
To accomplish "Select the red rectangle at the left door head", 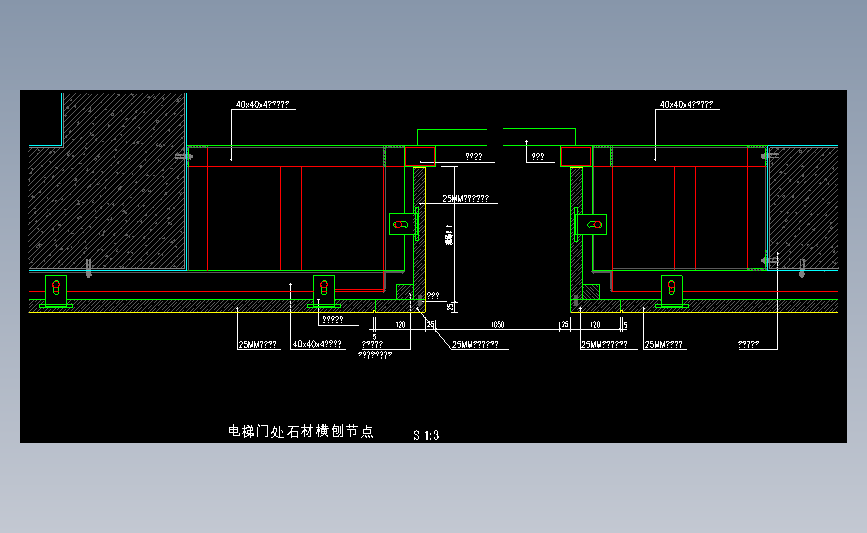I will (x=420, y=156).
